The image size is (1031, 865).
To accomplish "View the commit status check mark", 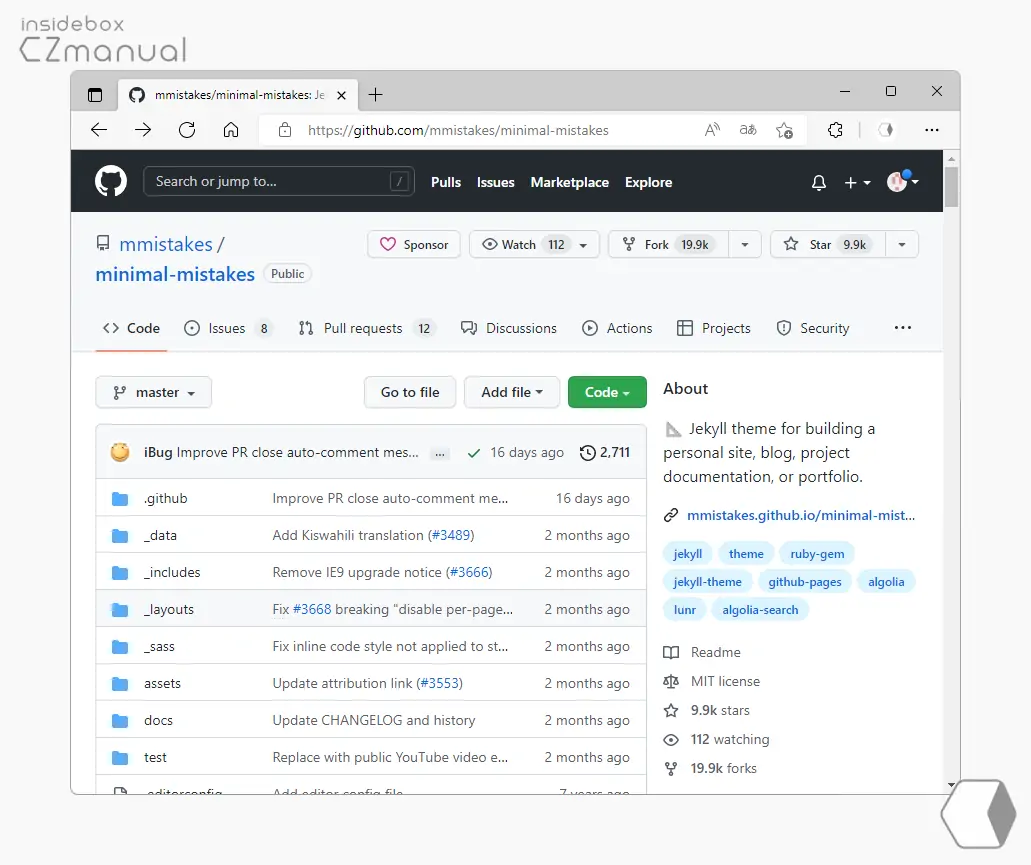I will [473, 453].
